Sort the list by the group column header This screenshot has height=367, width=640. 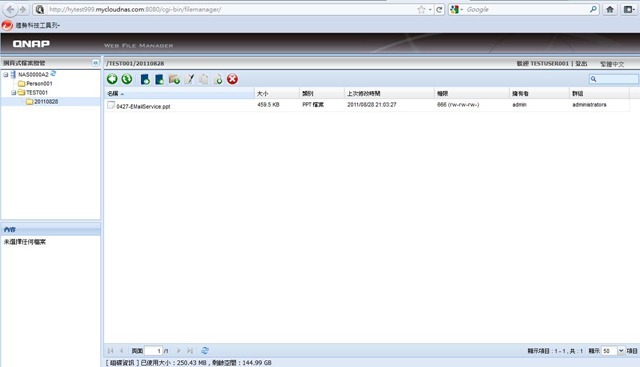[x=599, y=93]
